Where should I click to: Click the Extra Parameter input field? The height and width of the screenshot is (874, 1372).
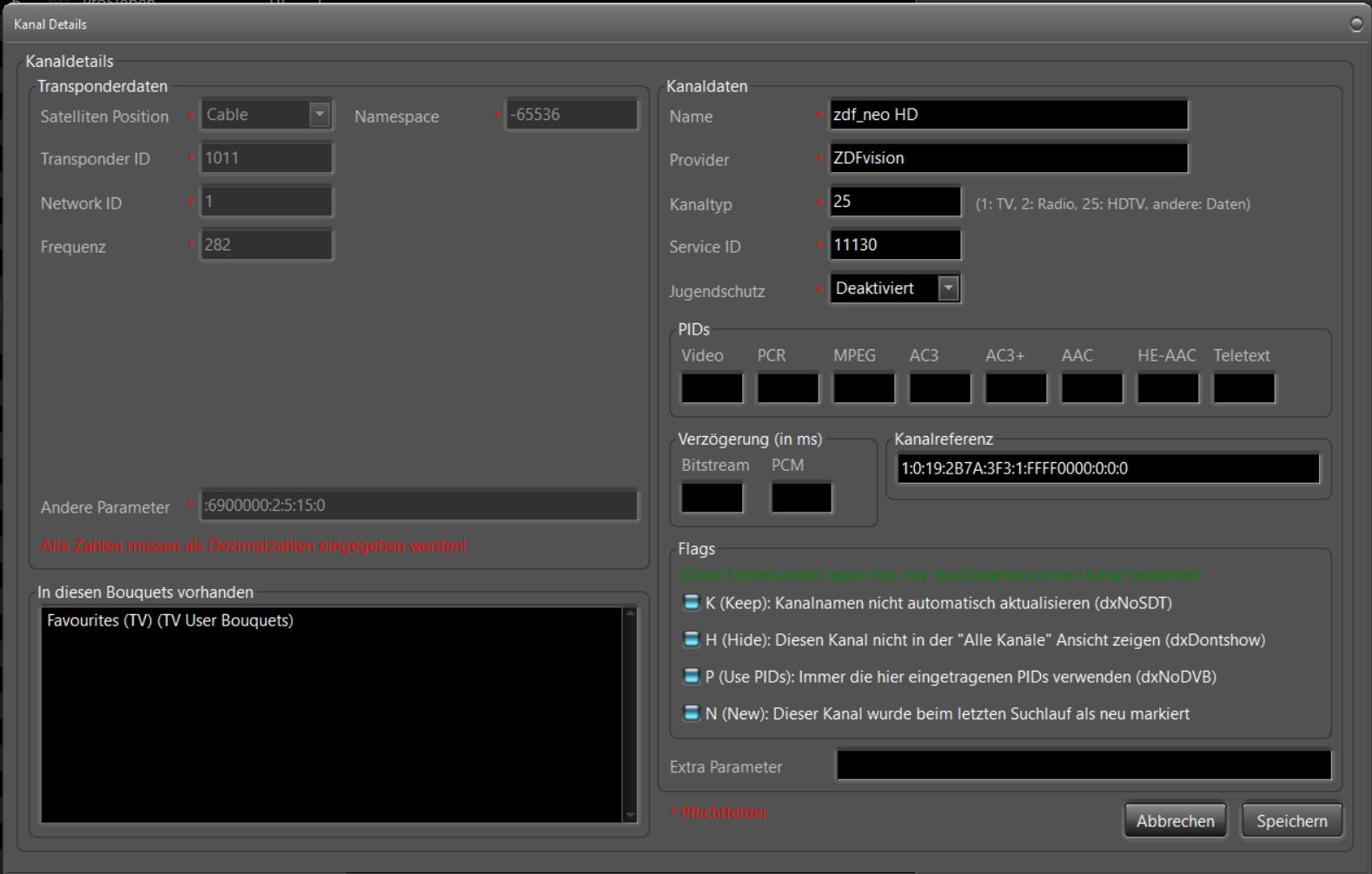click(x=1083, y=765)
